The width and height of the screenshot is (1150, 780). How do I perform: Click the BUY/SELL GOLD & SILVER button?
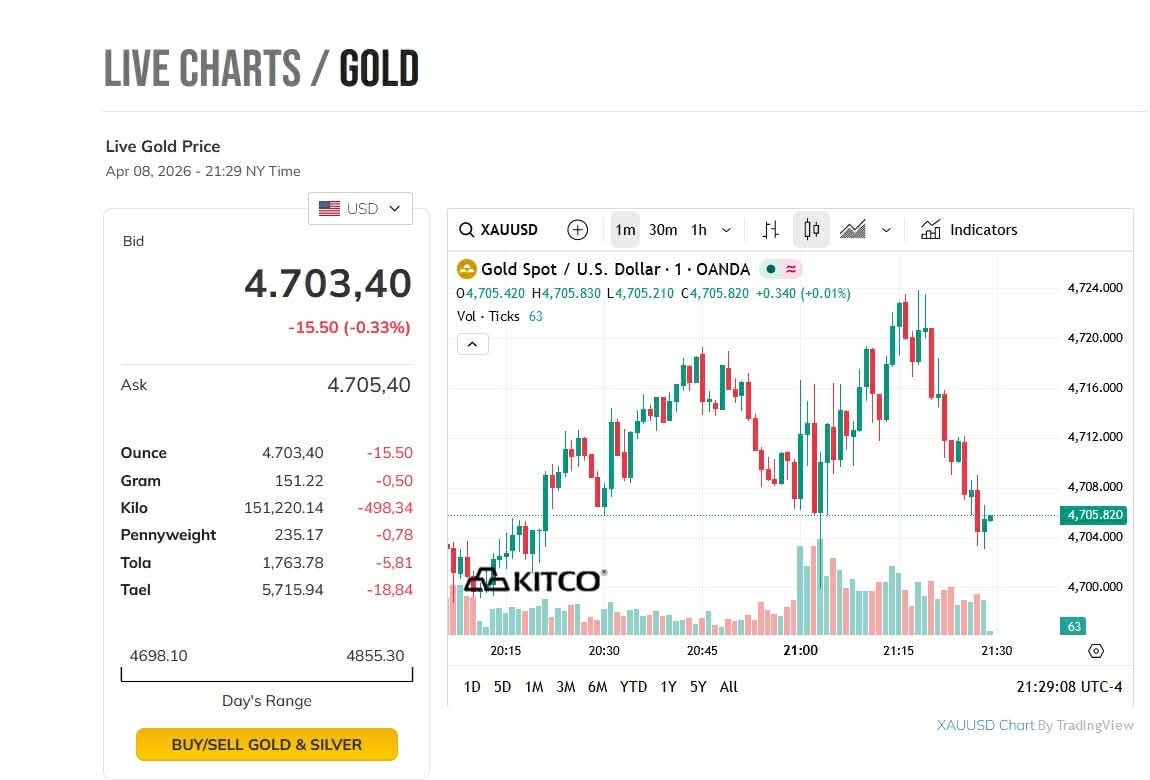click(267, 744)
